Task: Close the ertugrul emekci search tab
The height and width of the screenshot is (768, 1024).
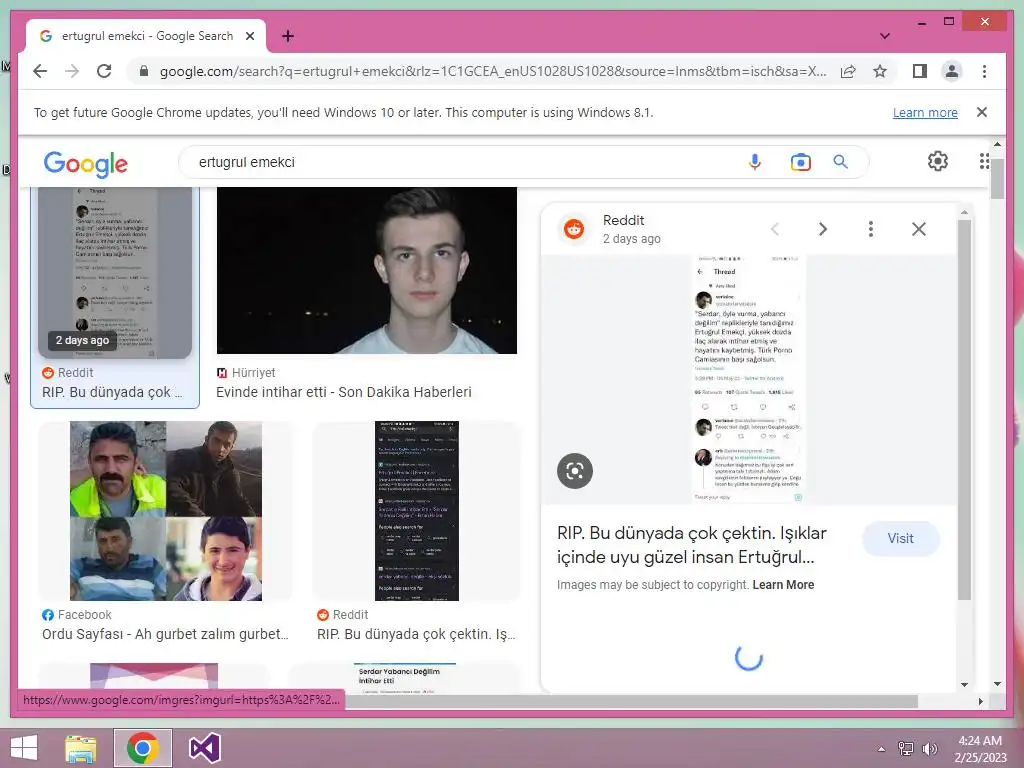Action: point(249,36)
